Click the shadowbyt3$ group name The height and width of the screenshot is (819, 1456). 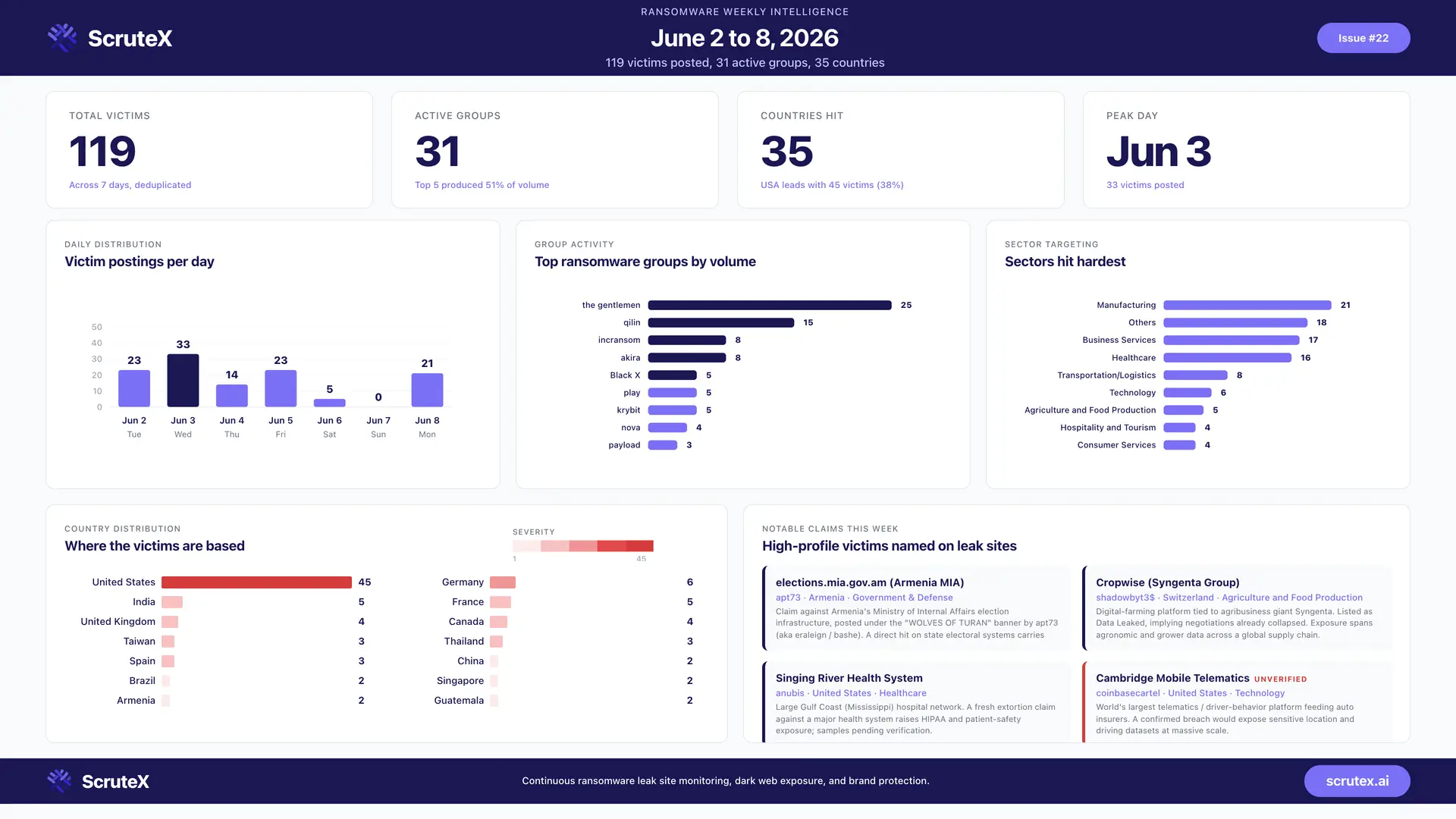click(1125, 598)
